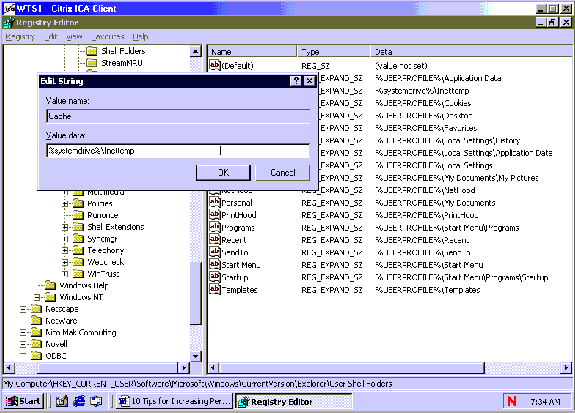Click the Templates value string icon
This screenshot has width=575, height=413.
click(x=215, y=289)
